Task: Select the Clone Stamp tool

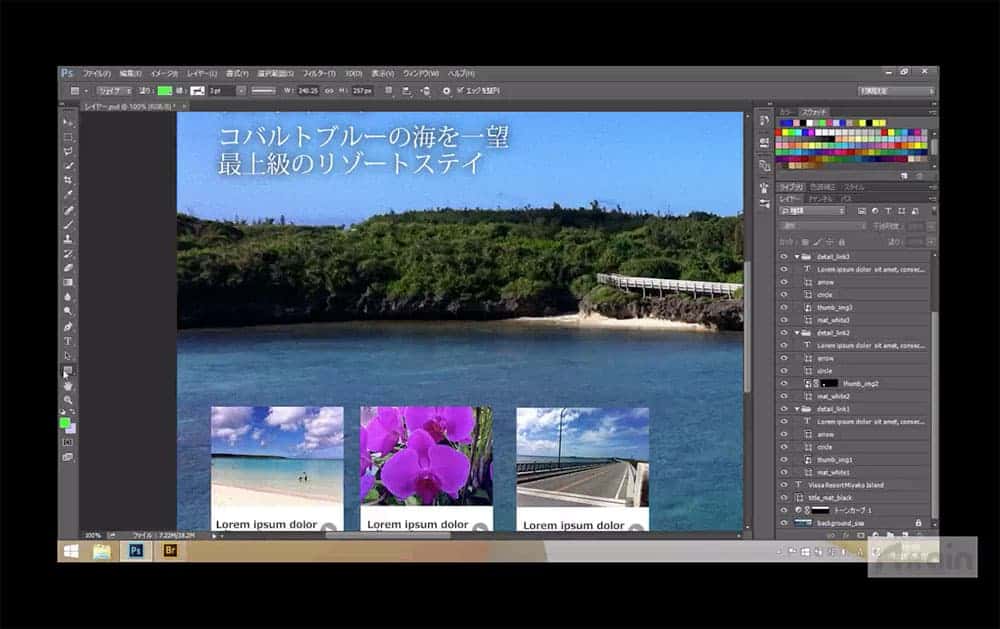Action: (x=68, y=239)
